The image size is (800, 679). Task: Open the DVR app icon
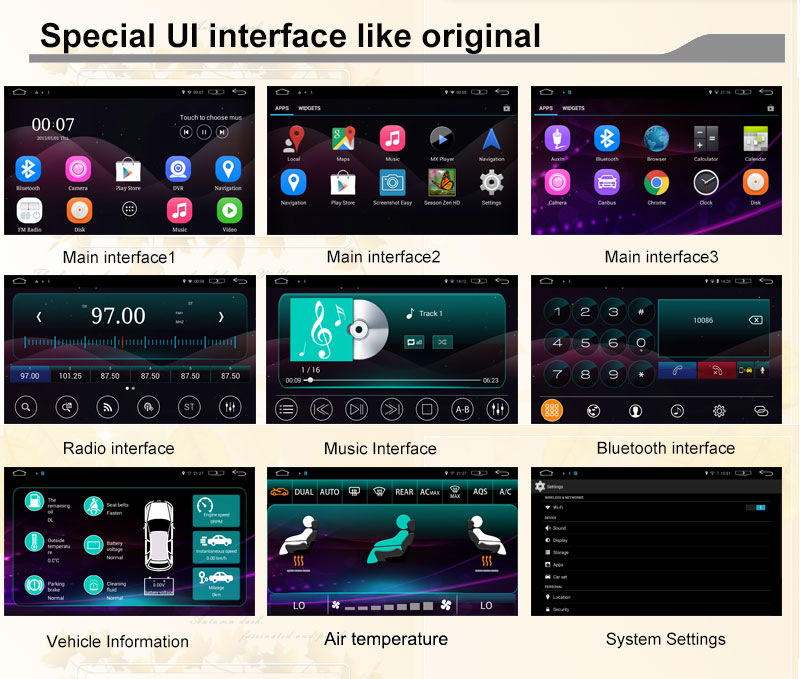pos(178,169)
